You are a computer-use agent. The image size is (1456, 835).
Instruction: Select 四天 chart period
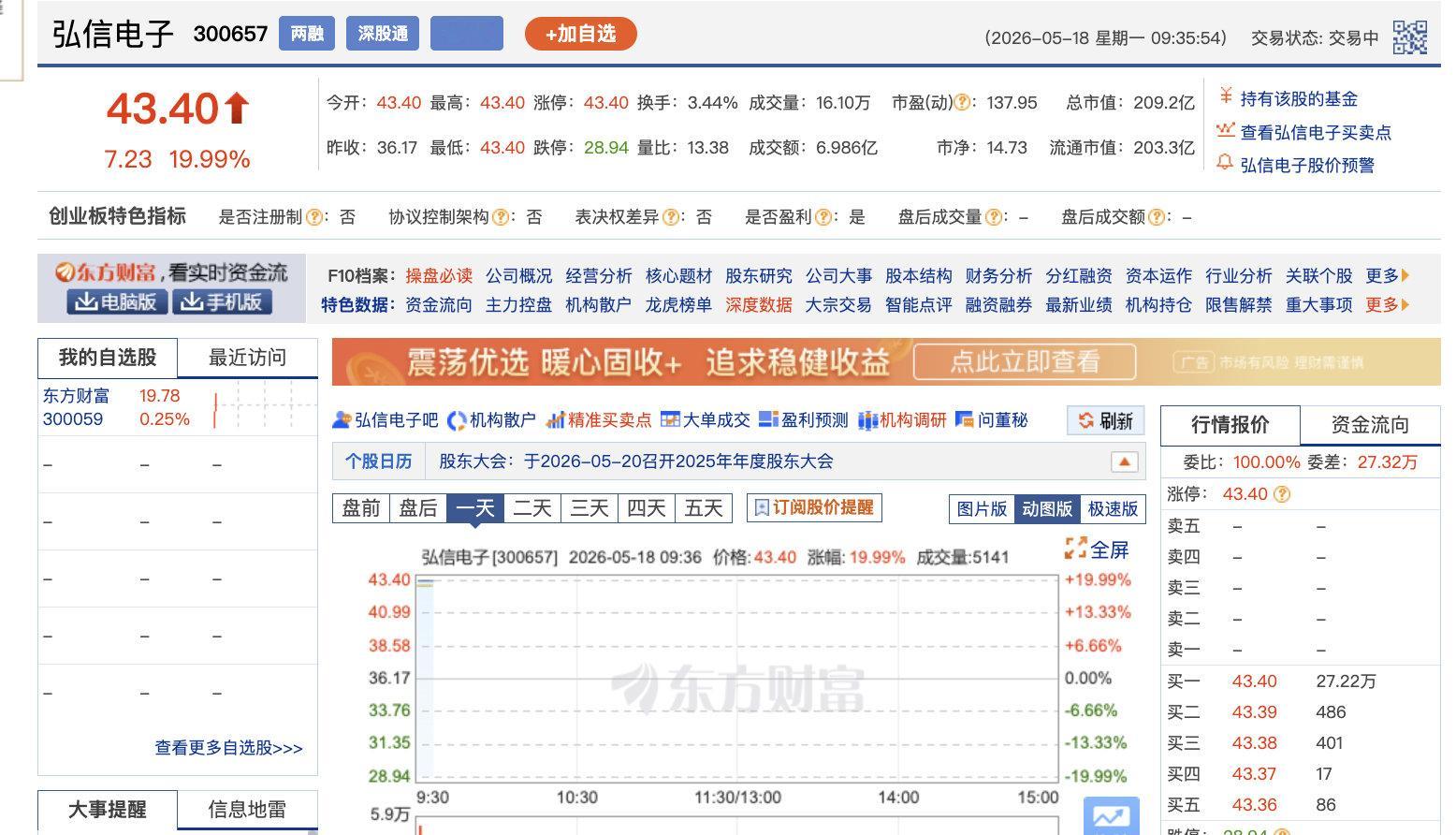click(647, 508)
